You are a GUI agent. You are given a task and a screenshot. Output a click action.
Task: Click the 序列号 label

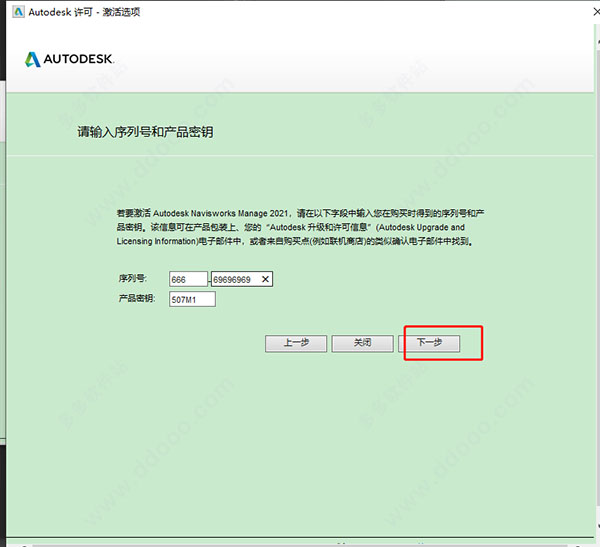[133, 278]
